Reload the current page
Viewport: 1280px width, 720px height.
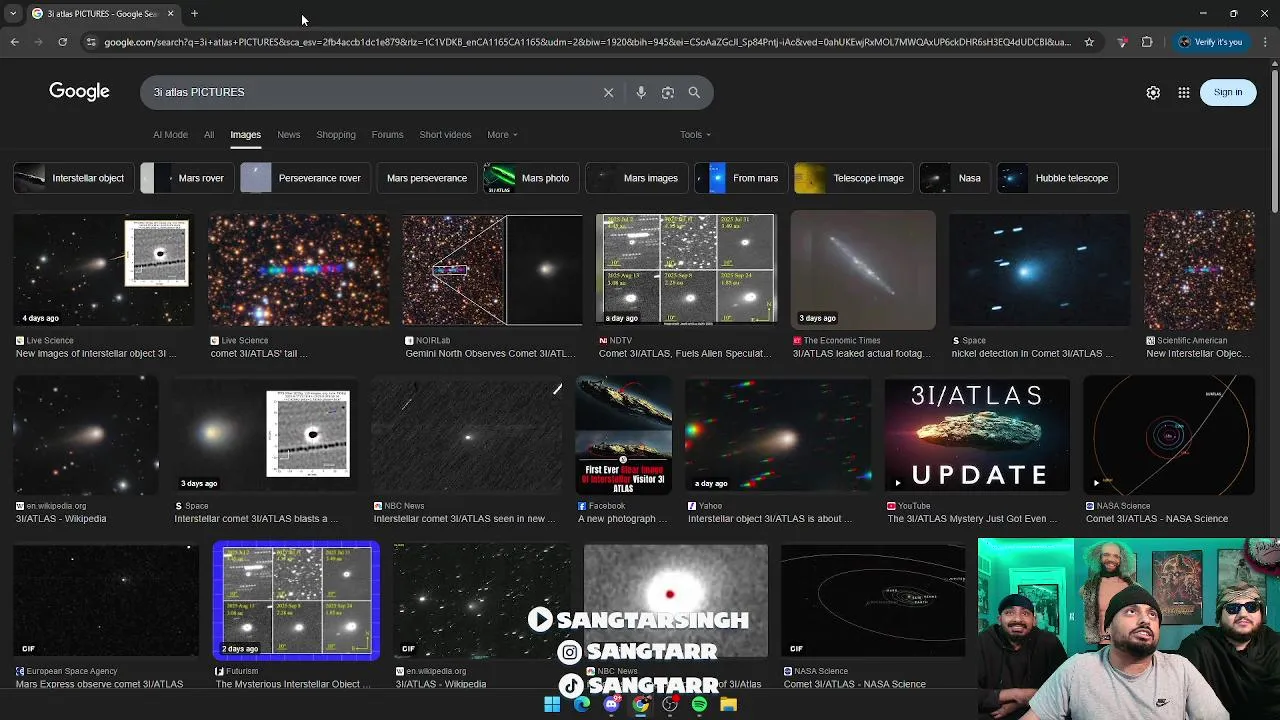click(x=62, y=42)
